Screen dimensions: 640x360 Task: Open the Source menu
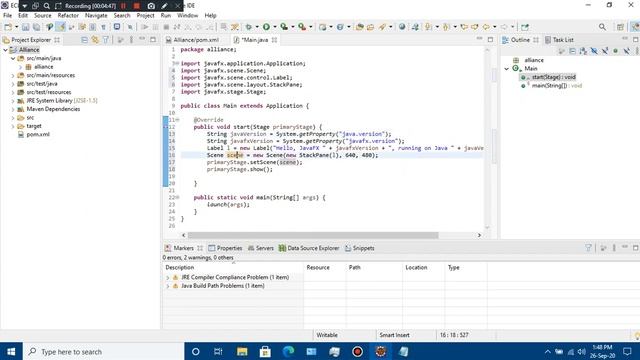coord(42,16)
